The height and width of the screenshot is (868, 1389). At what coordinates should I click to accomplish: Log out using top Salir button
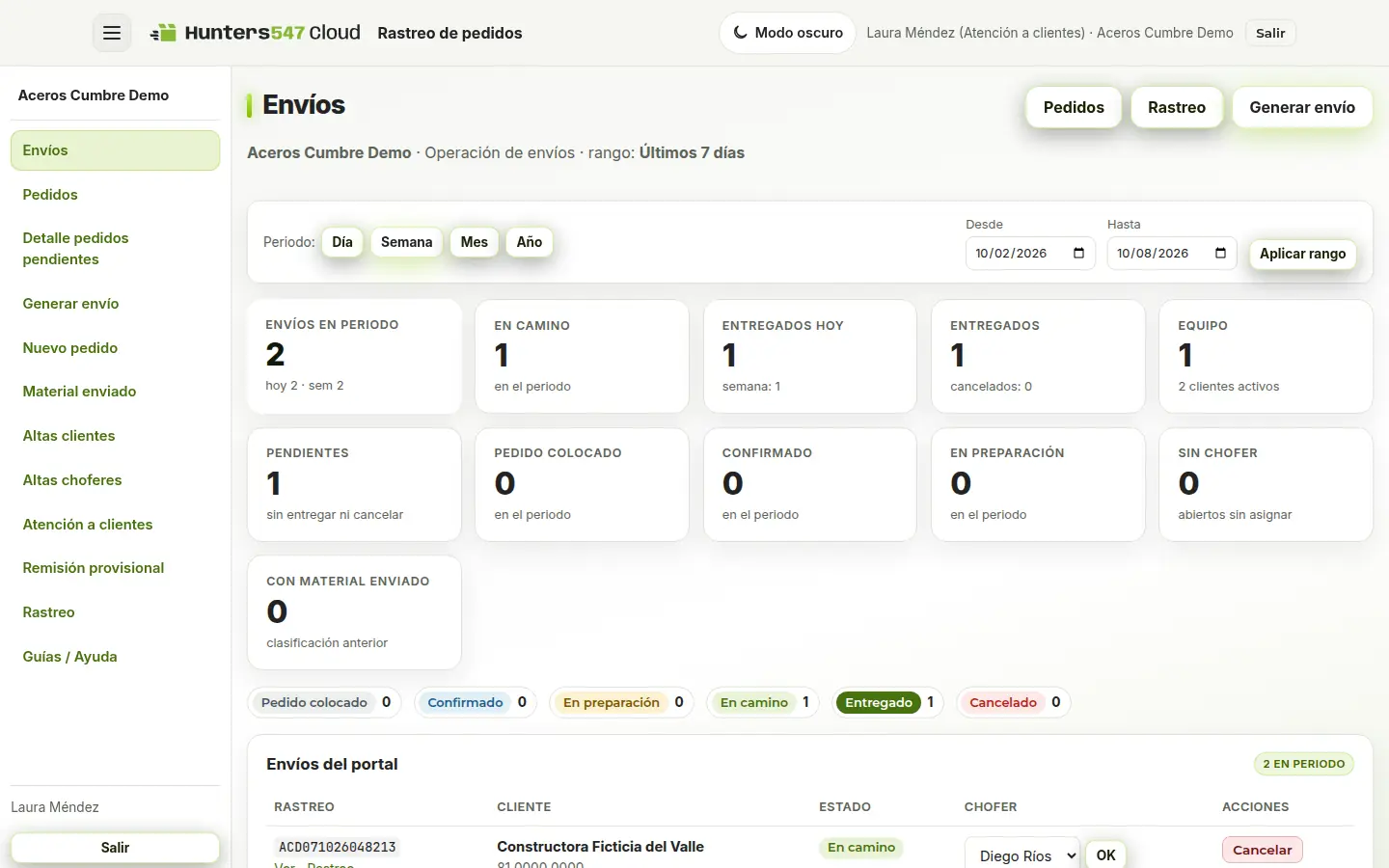point(1270,33)
